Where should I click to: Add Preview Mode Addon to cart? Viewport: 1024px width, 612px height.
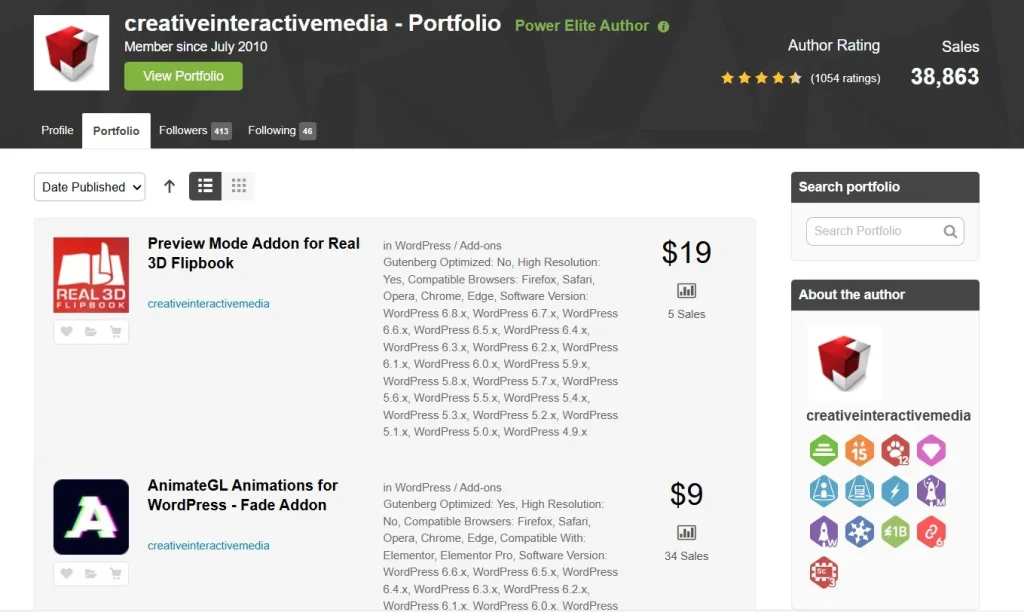click(115, 332)
